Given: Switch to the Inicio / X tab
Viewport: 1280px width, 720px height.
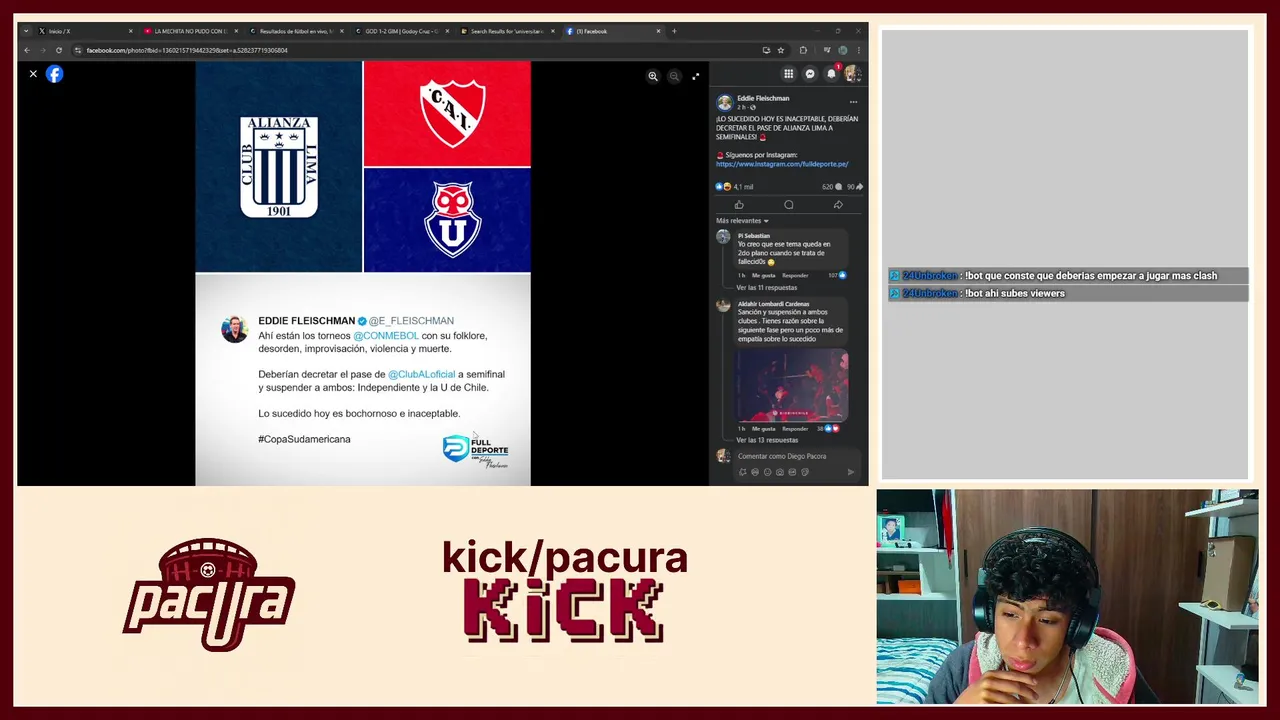Looking at the screenshot, I should tap(85, 31).
